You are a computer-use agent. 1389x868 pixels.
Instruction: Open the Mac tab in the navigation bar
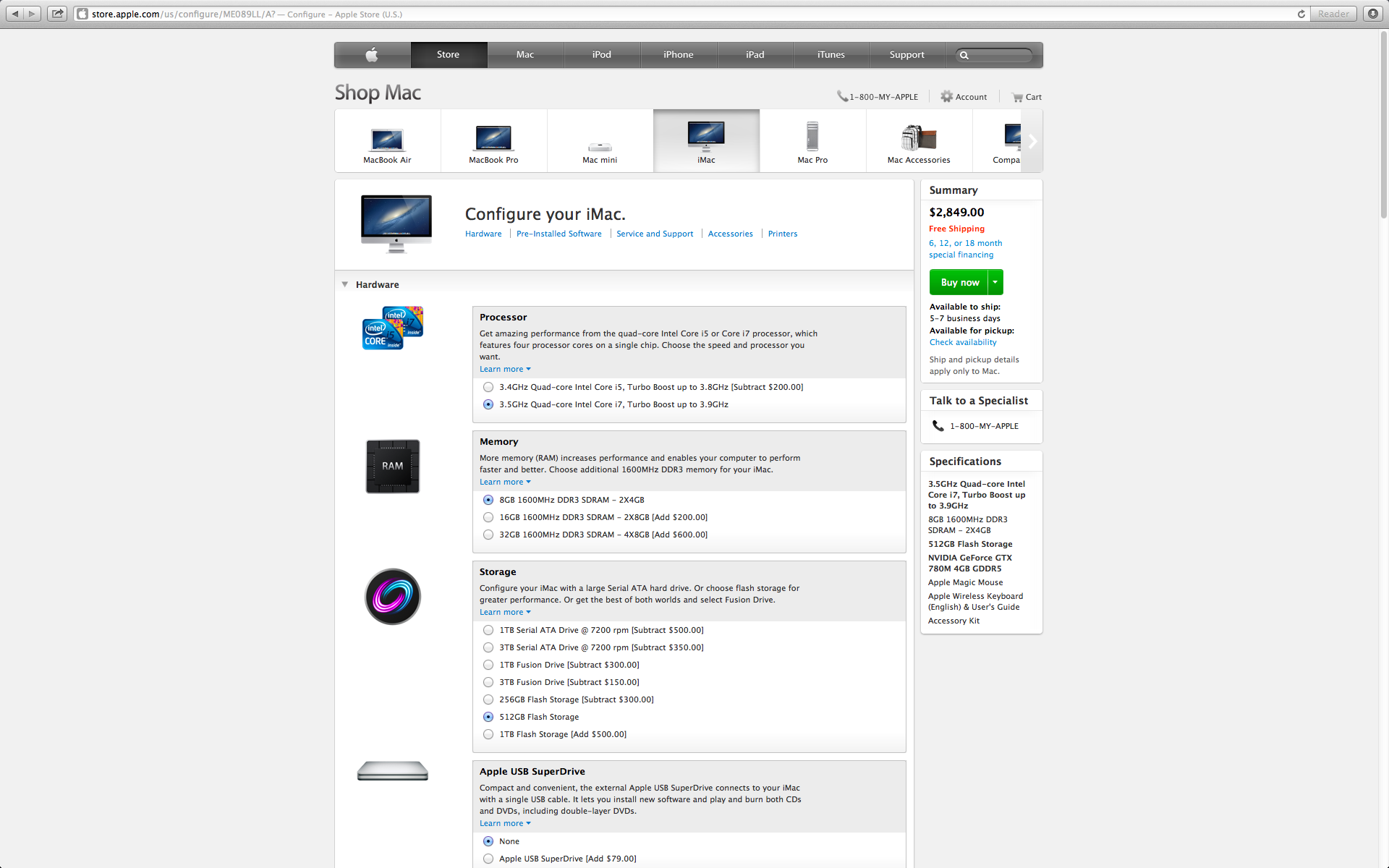click(x=525, y=55)
